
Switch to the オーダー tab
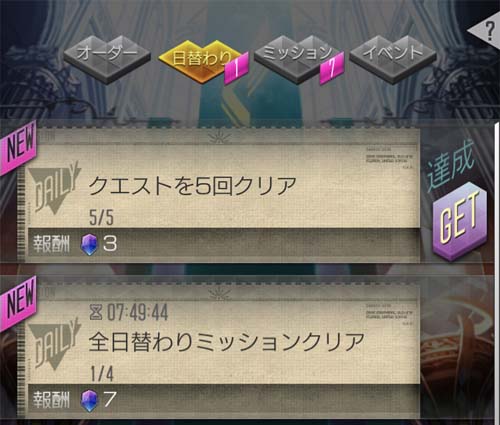tap(107, 57)
